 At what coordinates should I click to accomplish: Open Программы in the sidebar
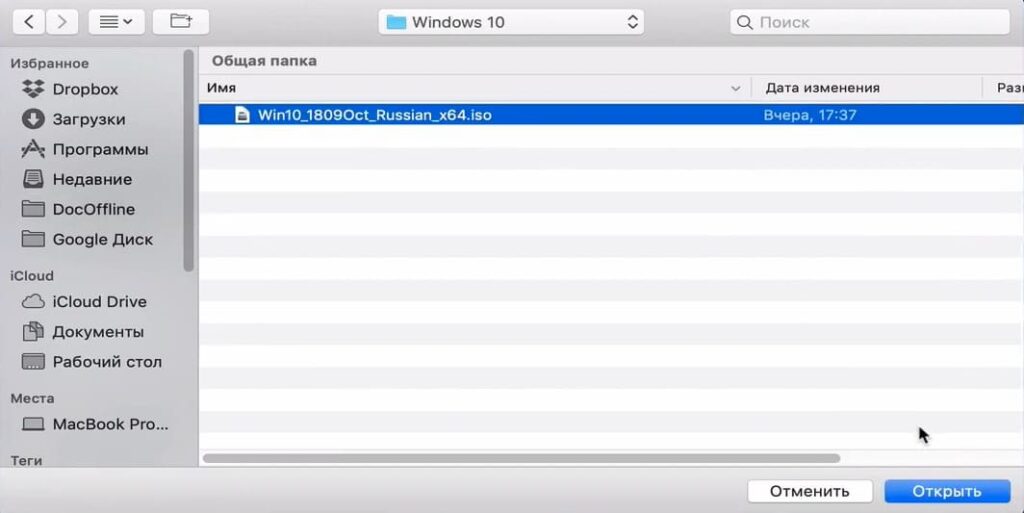[85, 149]
